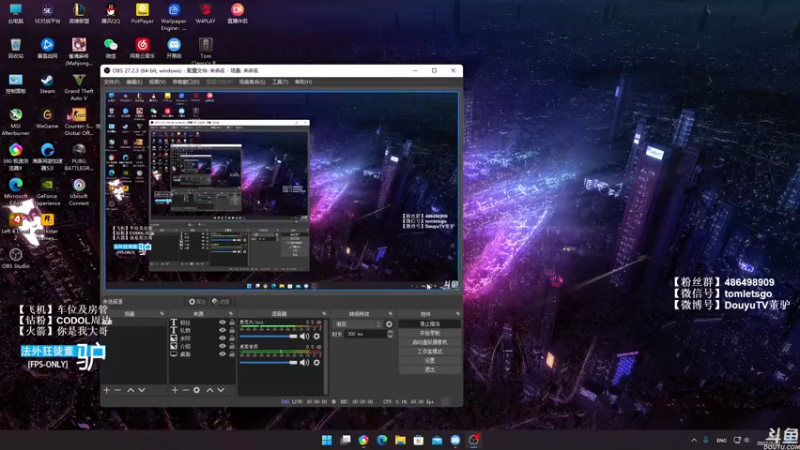Show hidden system tray icons chevron
Viewport: 800px width, 450px height.
(x=694, y=440)
